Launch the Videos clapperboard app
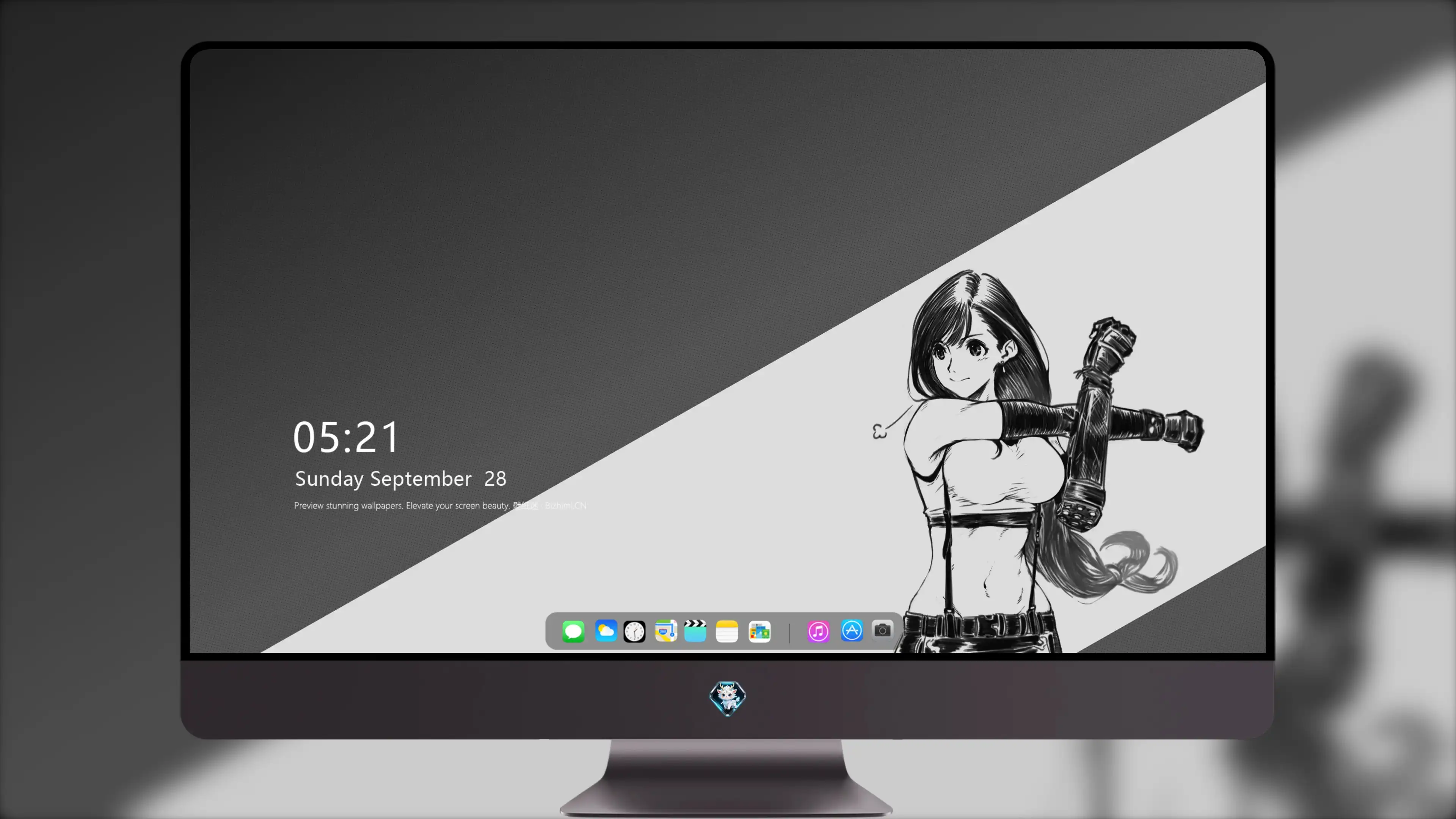This screenshot has height=819, width=1456. 695,631
